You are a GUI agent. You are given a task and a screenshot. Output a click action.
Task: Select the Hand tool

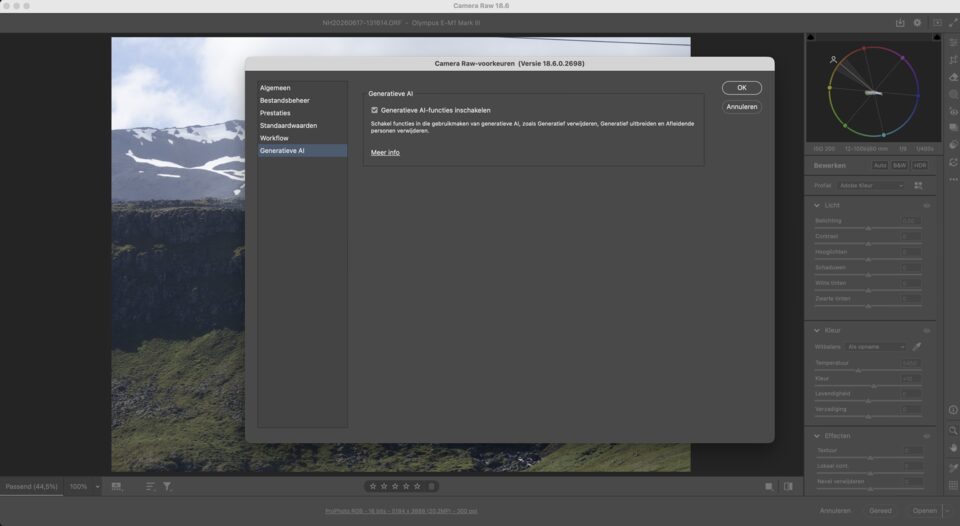953,448
